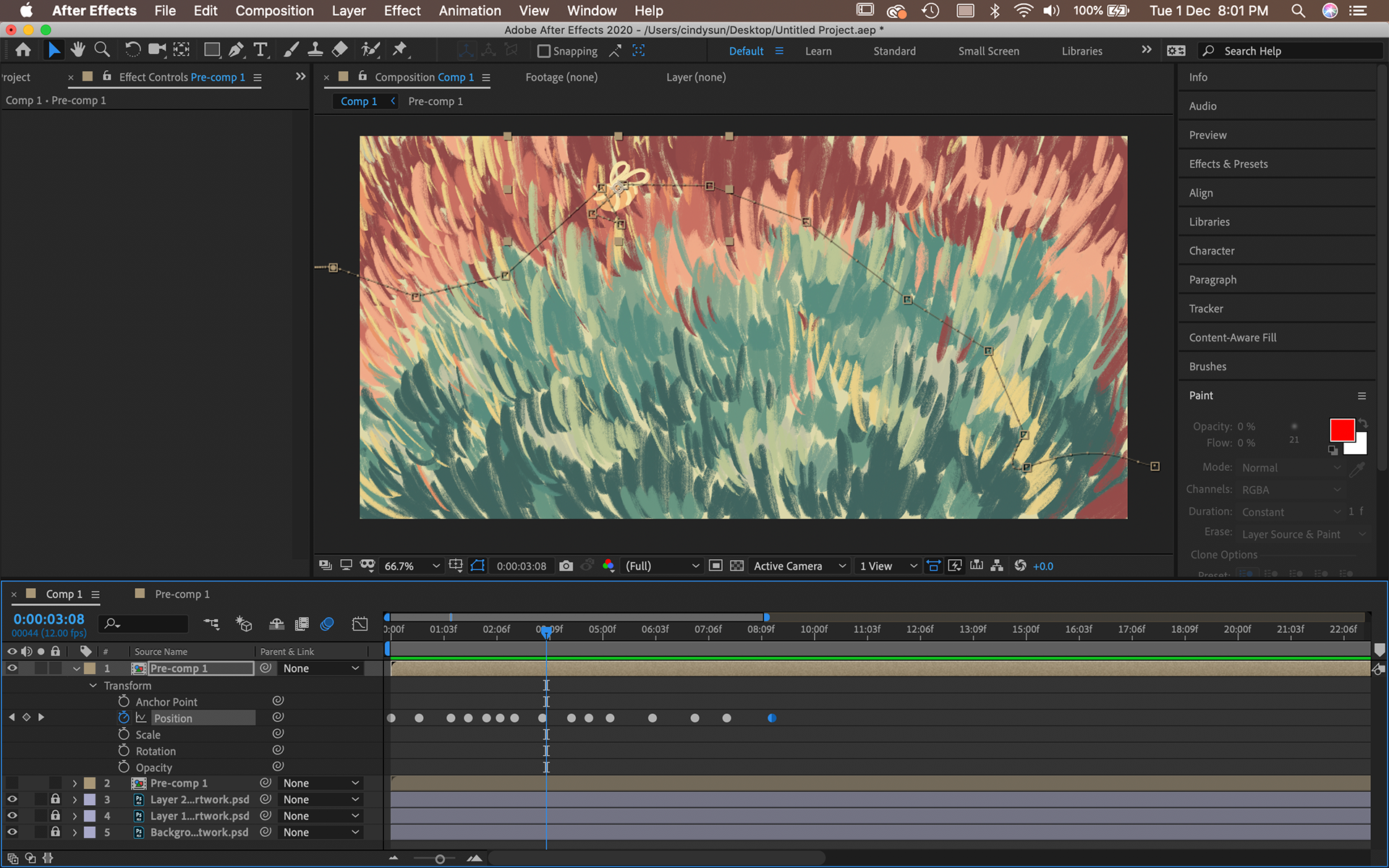The width and height of the screenshot is (1389, 868).
Task: Click the Graph Editor icon in timeline
Action: tap(360, 624)
